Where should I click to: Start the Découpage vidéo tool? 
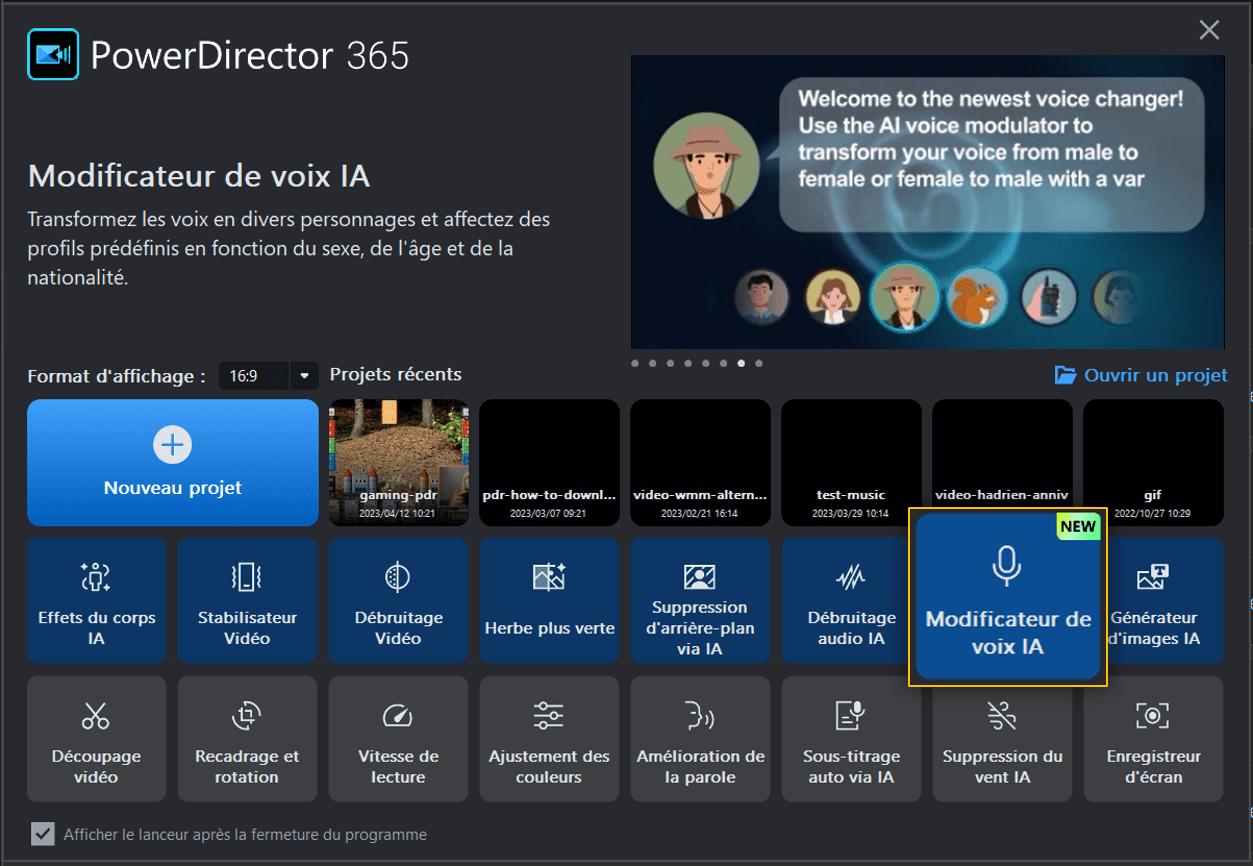pyautogui.click(x=97, y=739)
